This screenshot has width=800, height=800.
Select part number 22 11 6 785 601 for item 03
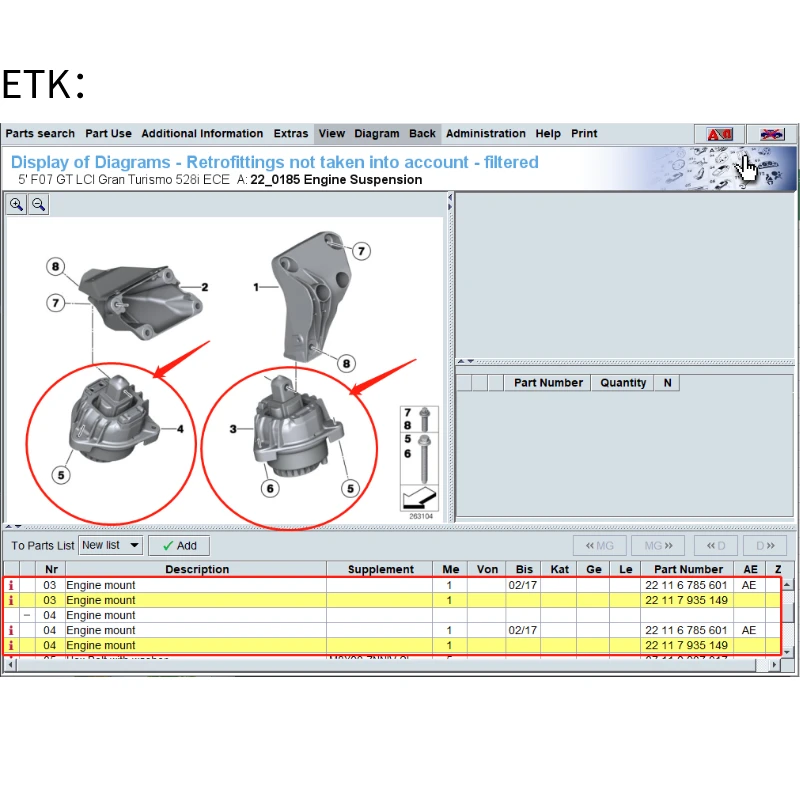(686, 585)
